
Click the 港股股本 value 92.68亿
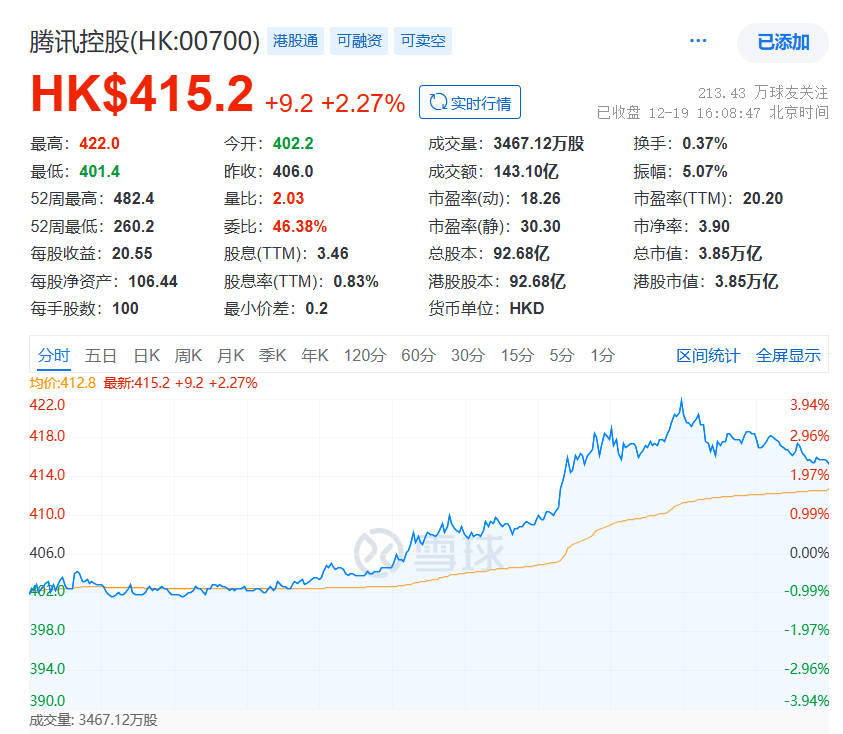538,282
